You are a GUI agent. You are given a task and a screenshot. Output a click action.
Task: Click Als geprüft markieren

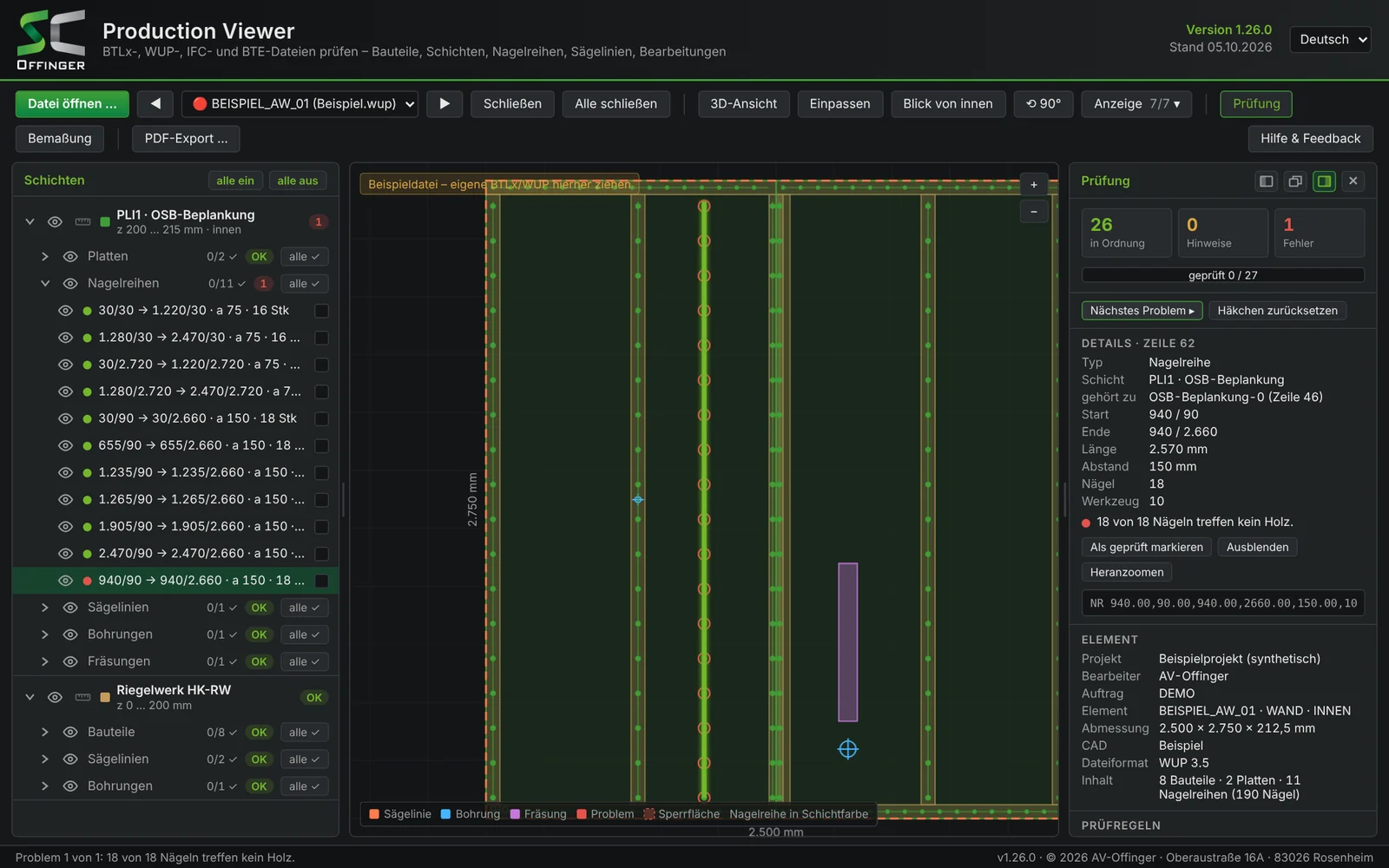[x=1146, y=547]
